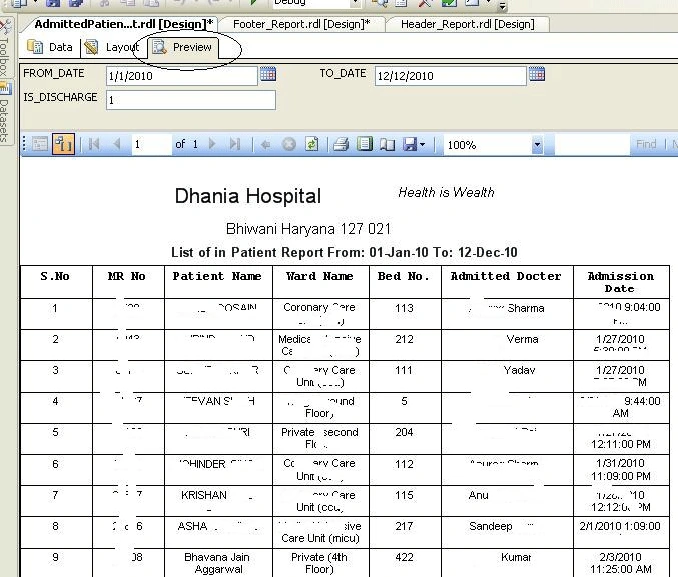Click the IS_DISCHARGE input field
678x577 pixels.
click(191, 100)
